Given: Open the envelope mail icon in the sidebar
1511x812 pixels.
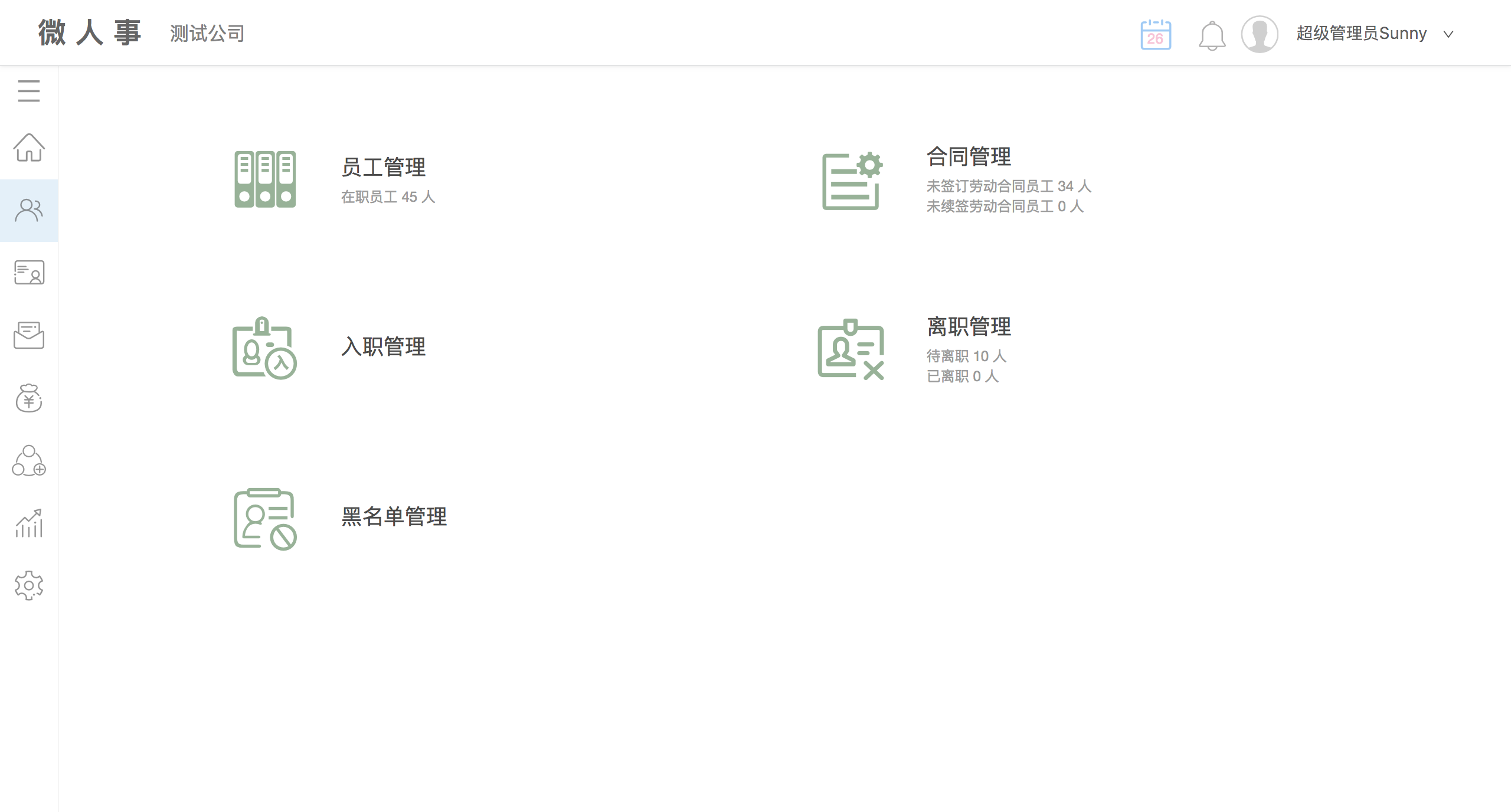Looking at the screenshot, I should point(28,335).
